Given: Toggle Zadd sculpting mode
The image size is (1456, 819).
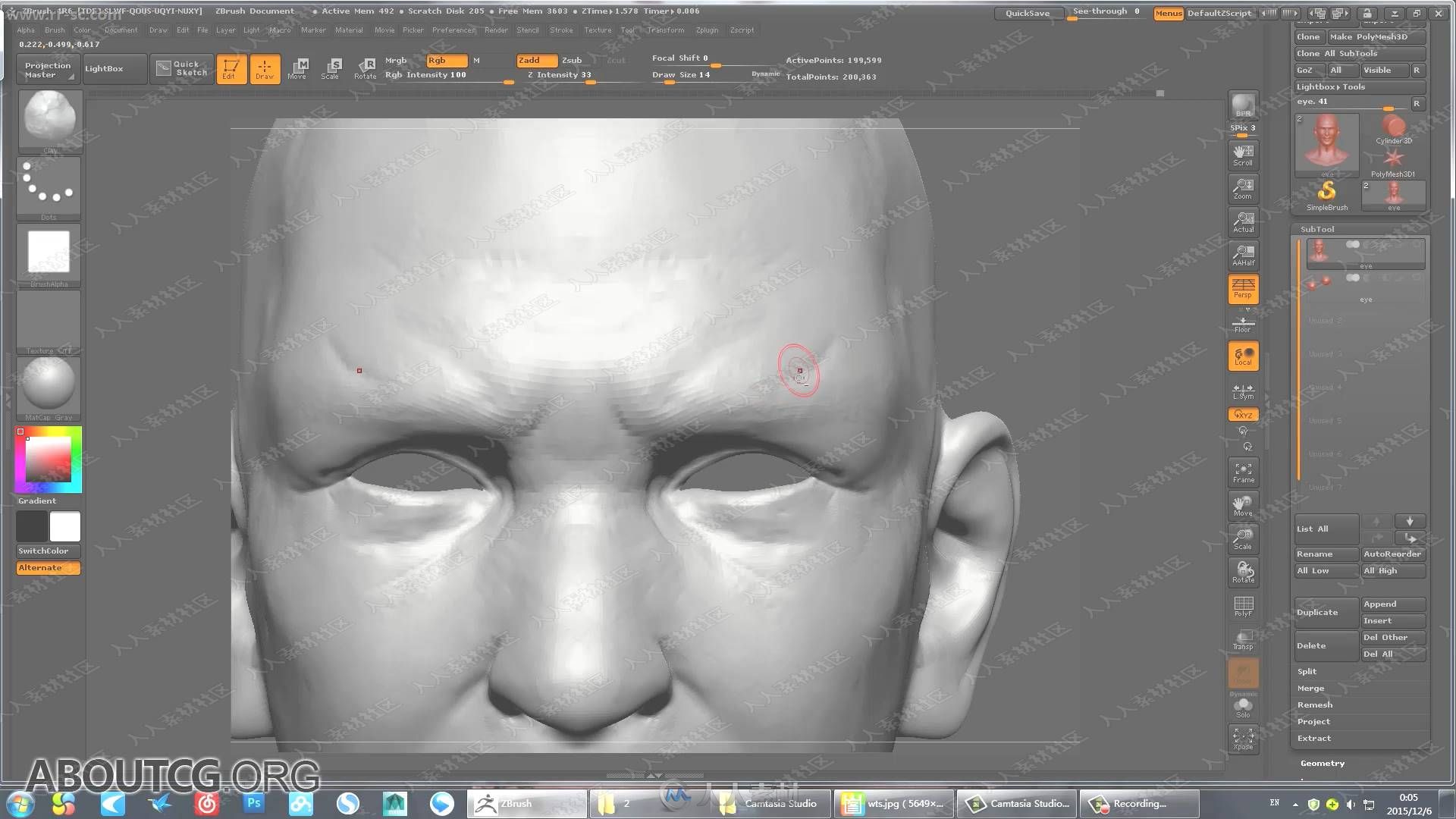Looking at the screenshot, I should (x=530, y=60).
